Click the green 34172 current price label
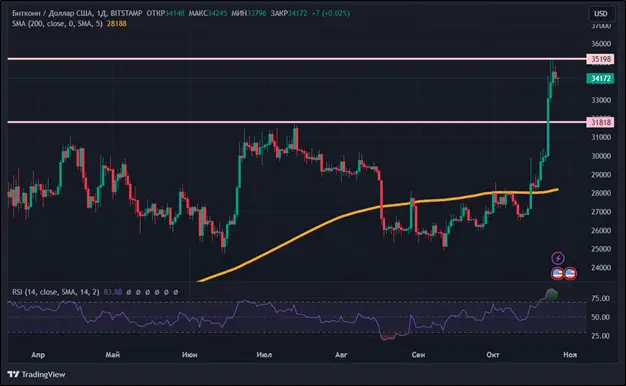Screen dimensions: 626x386 coord(600,78)
